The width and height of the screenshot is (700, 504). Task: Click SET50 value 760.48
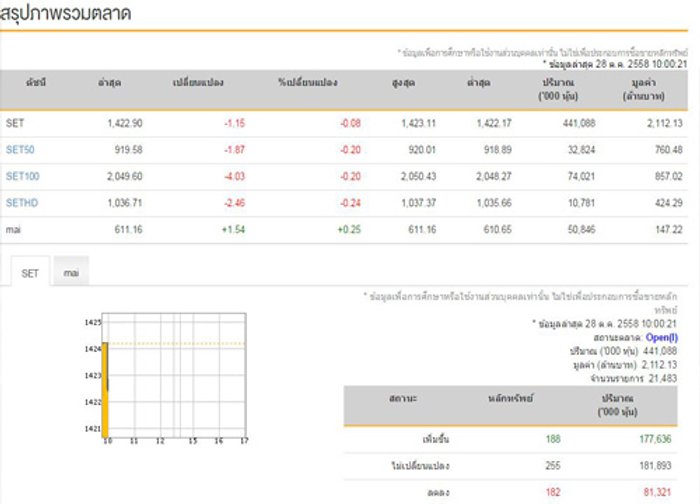tap(669, 150)
